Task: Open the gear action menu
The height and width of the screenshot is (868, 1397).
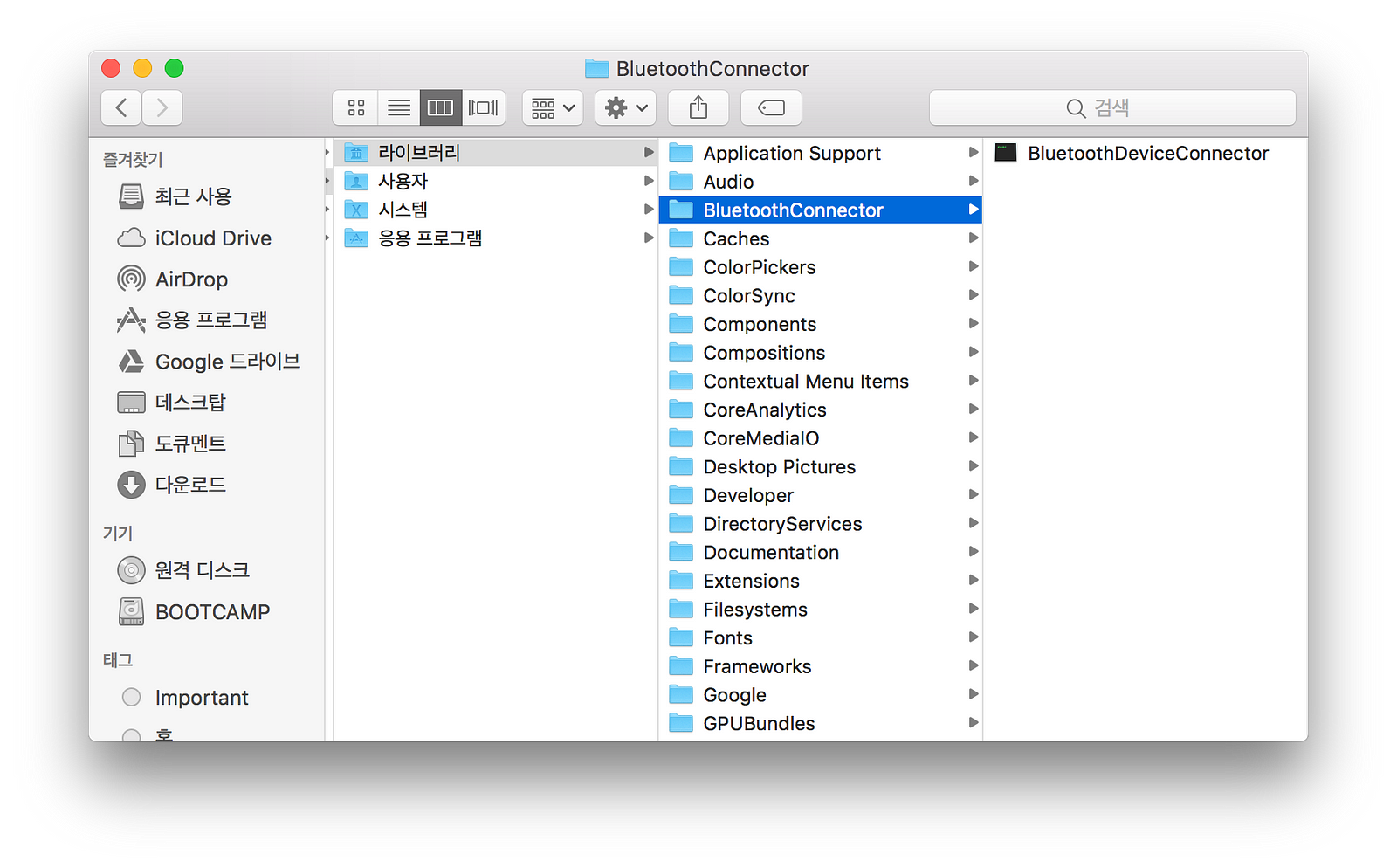Action: pyautogui.click(x=626, y=107)
